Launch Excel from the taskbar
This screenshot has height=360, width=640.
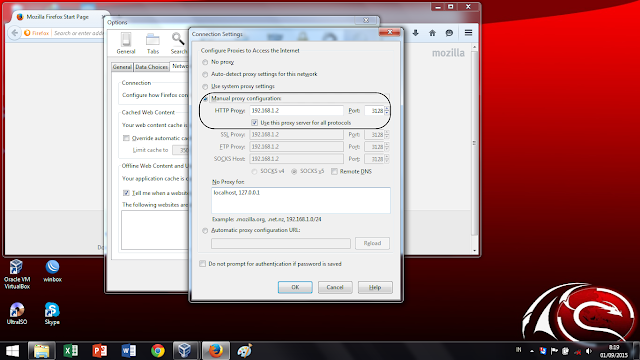(71, 351)
